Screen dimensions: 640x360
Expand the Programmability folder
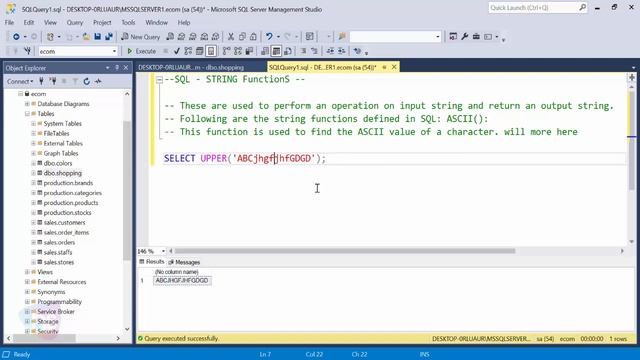[27, 302]
